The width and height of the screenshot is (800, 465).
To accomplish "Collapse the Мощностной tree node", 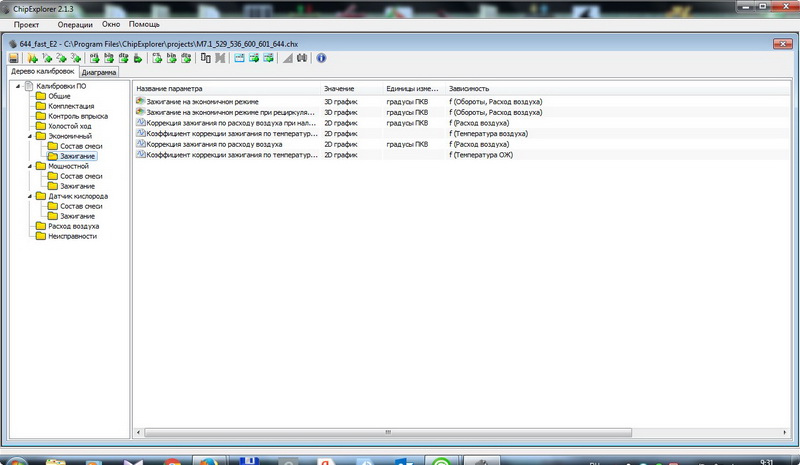I will [x=29, y=166].
